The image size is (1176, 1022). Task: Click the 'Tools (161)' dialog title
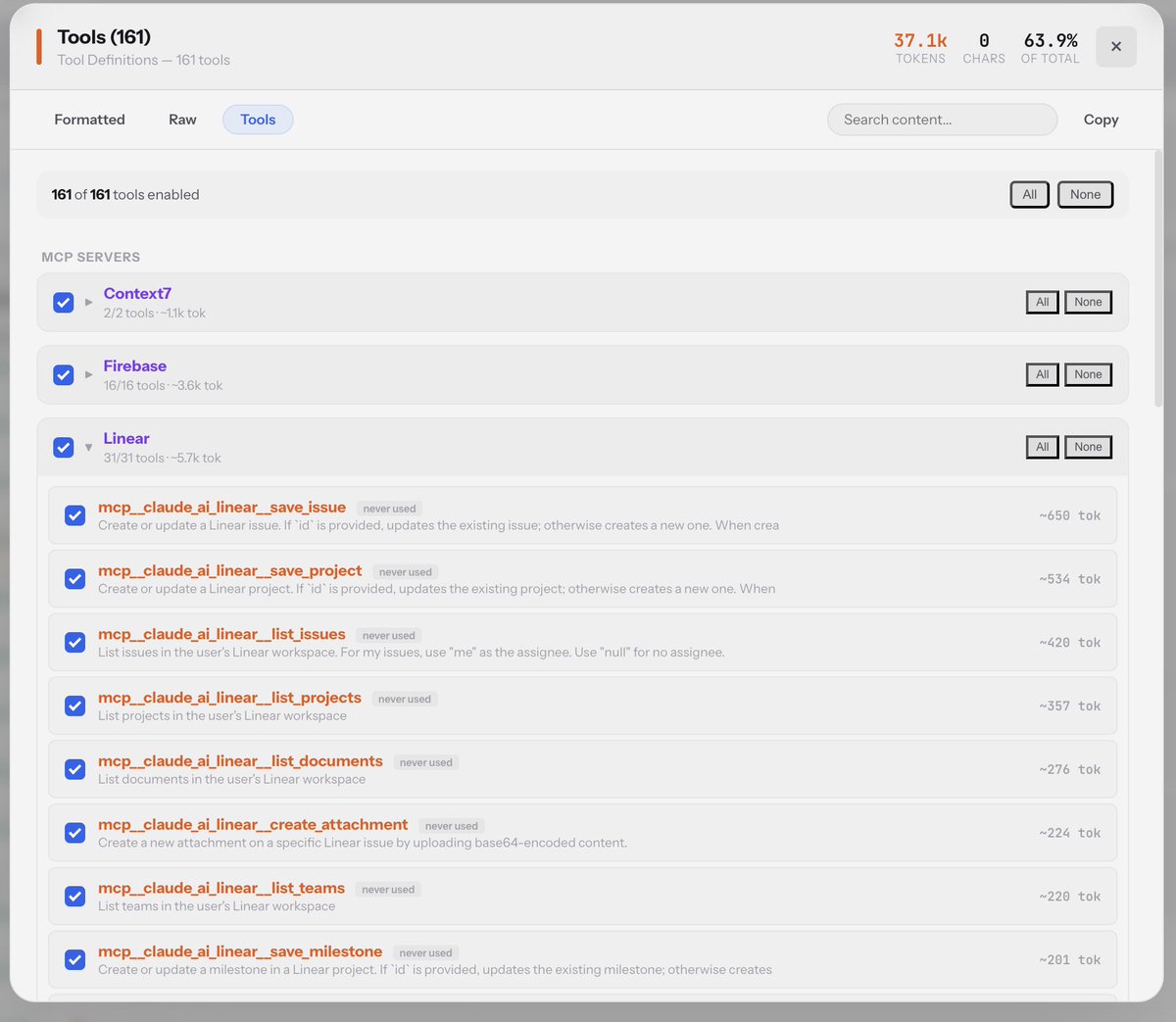click(104, 37)
